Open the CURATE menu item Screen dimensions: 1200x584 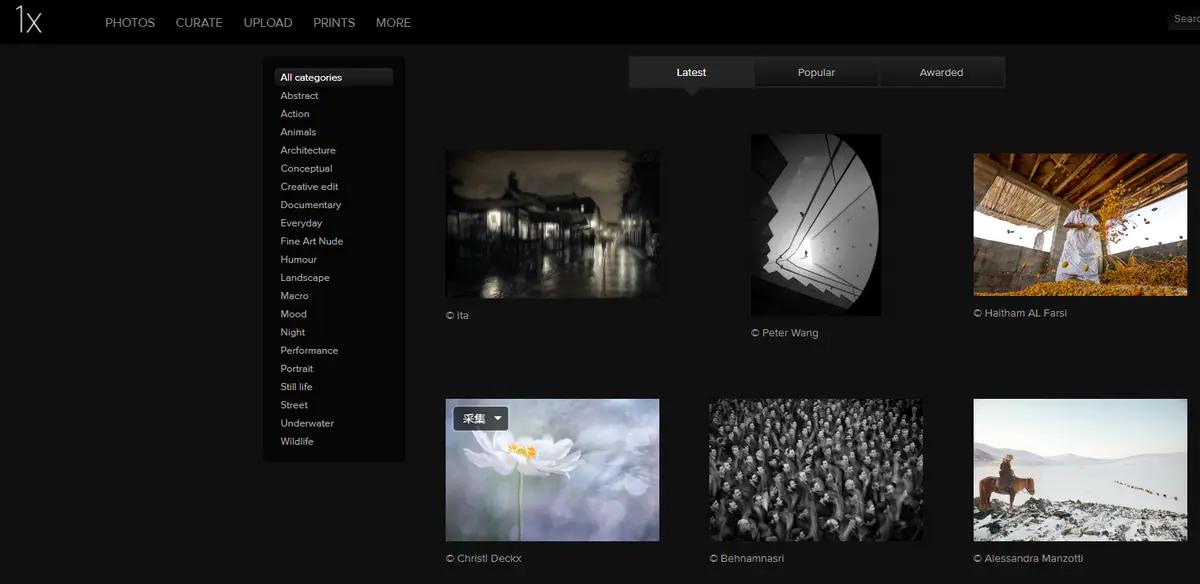[x=199, y=23]
